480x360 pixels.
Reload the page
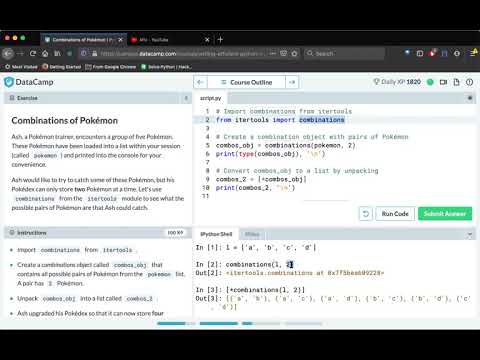coord(33,53)
